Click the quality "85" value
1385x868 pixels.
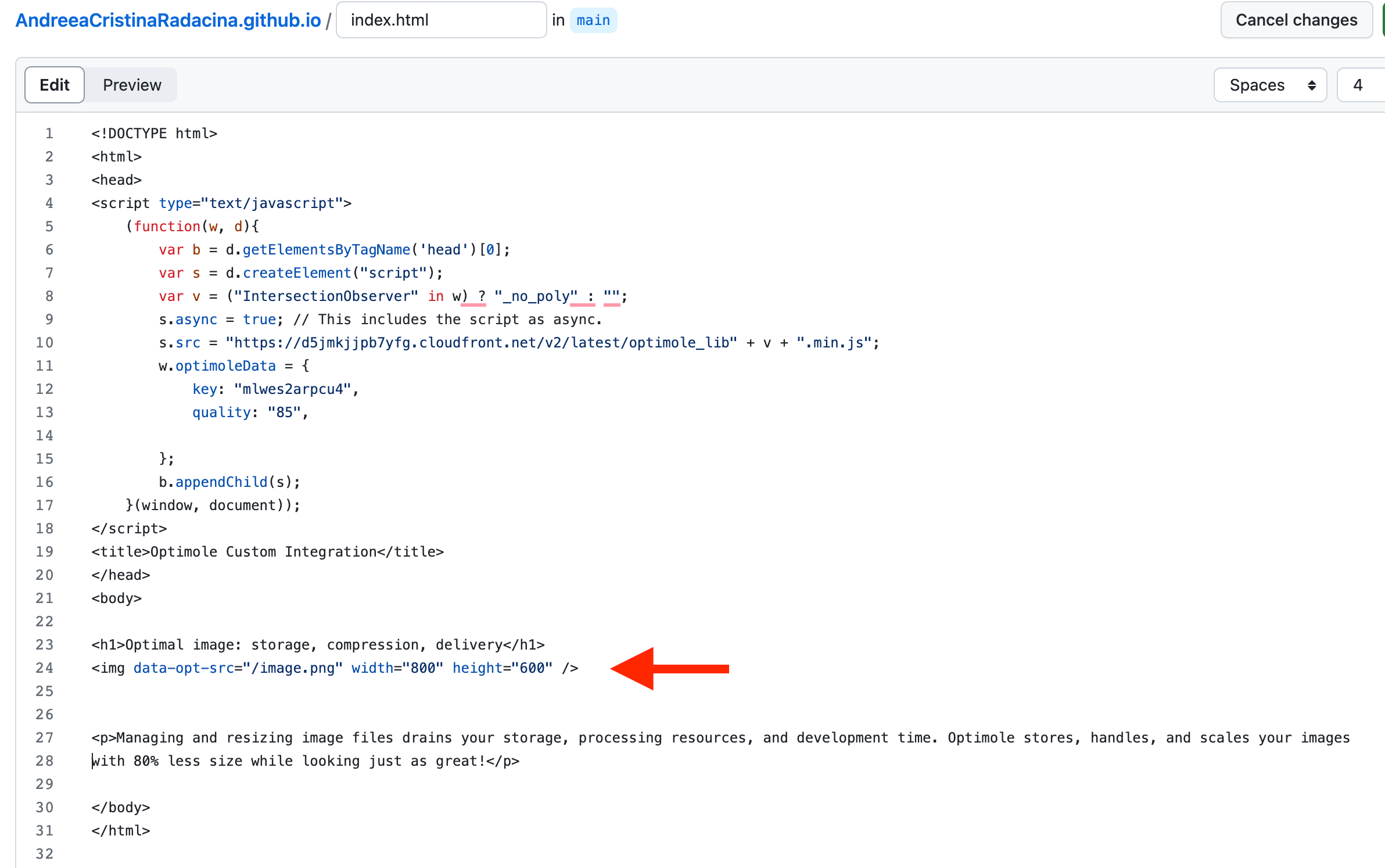[284, 413]
